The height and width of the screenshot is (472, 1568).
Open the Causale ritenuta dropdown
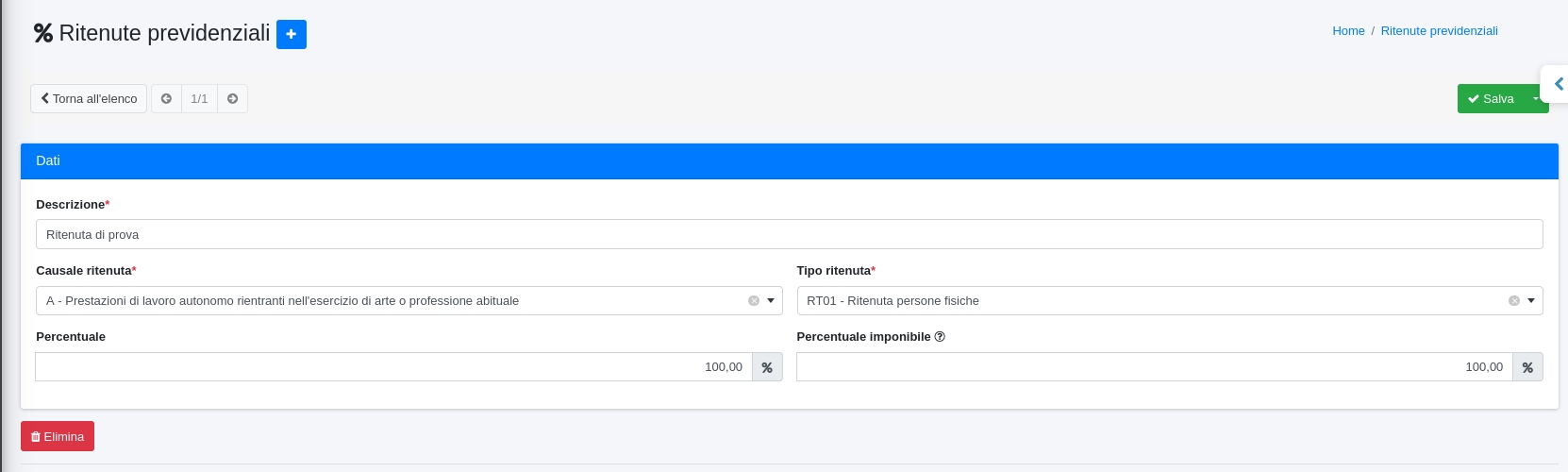click(x=771, y=301)
